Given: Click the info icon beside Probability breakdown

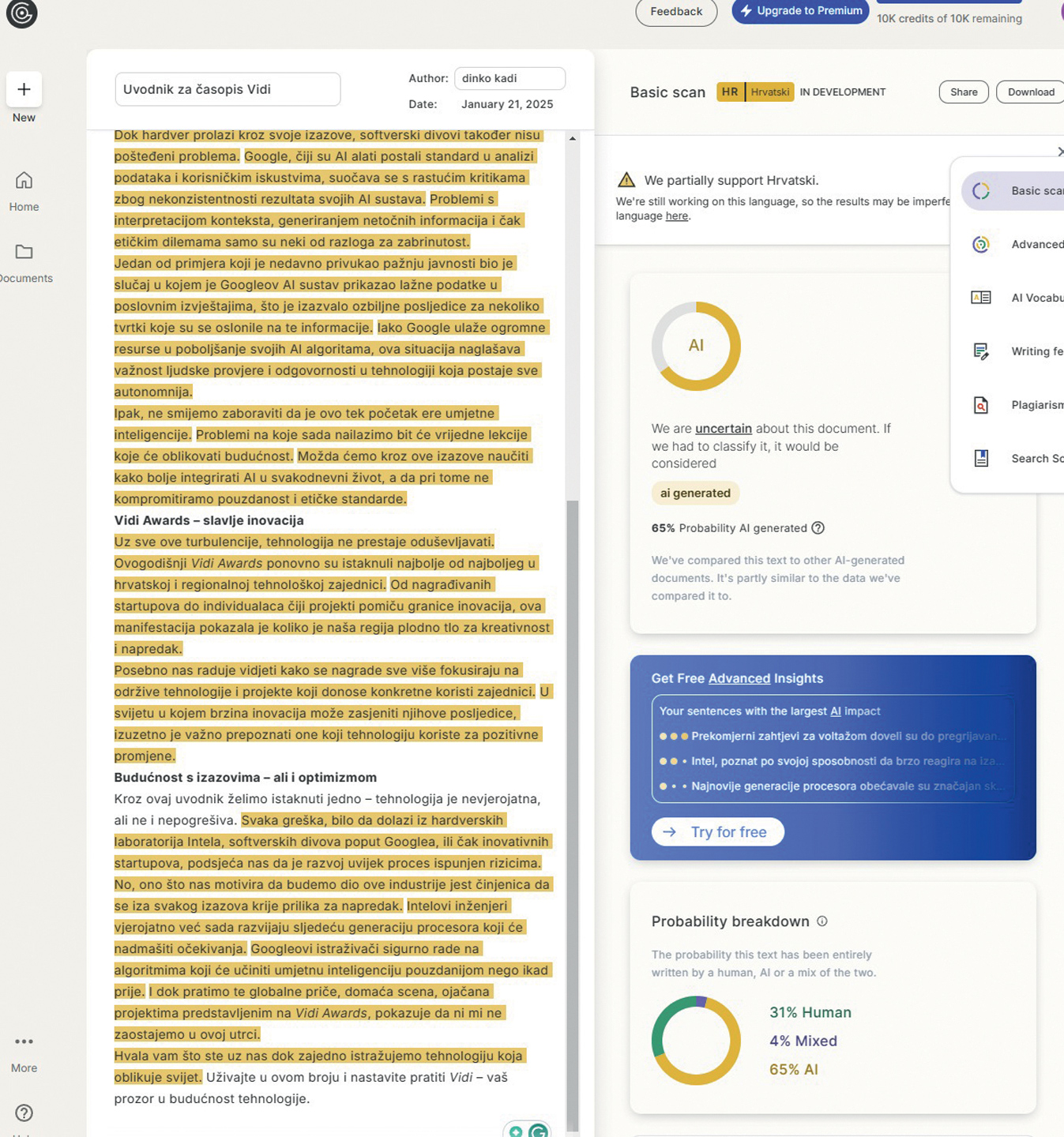Looking at the screenshot, I should click(822, 921).
